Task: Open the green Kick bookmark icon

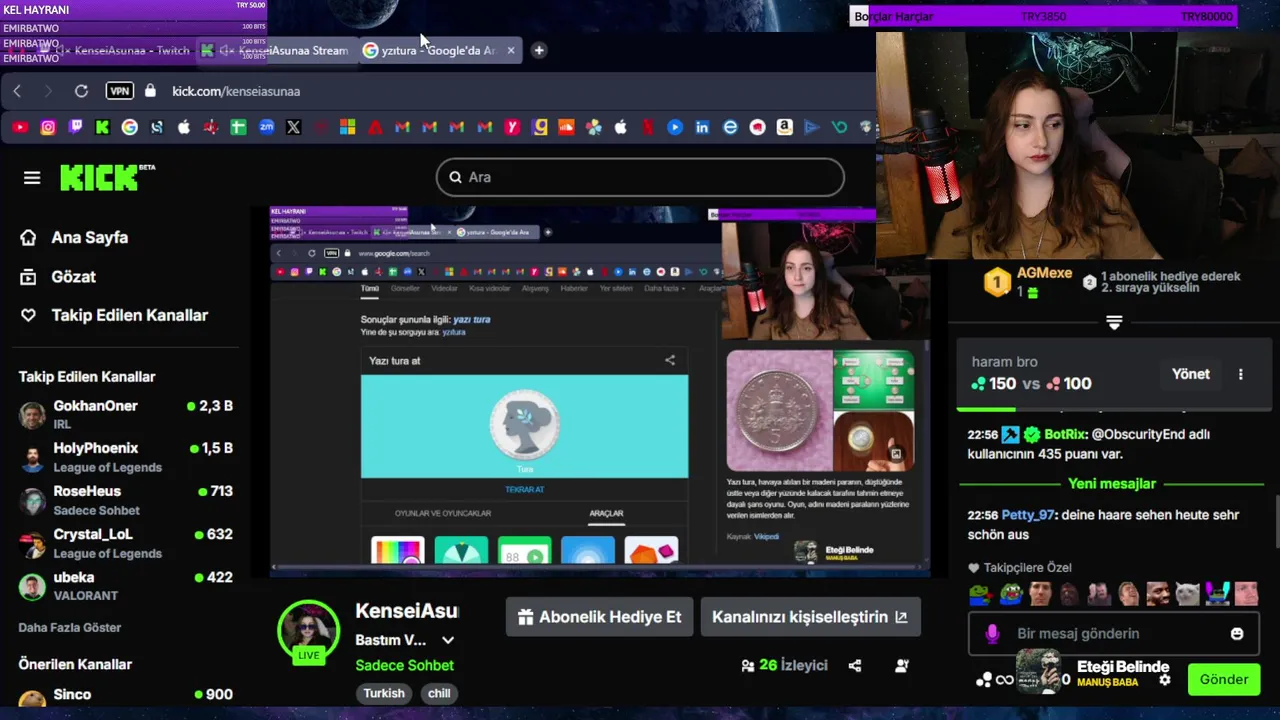Action: click(x=102, y=127)
